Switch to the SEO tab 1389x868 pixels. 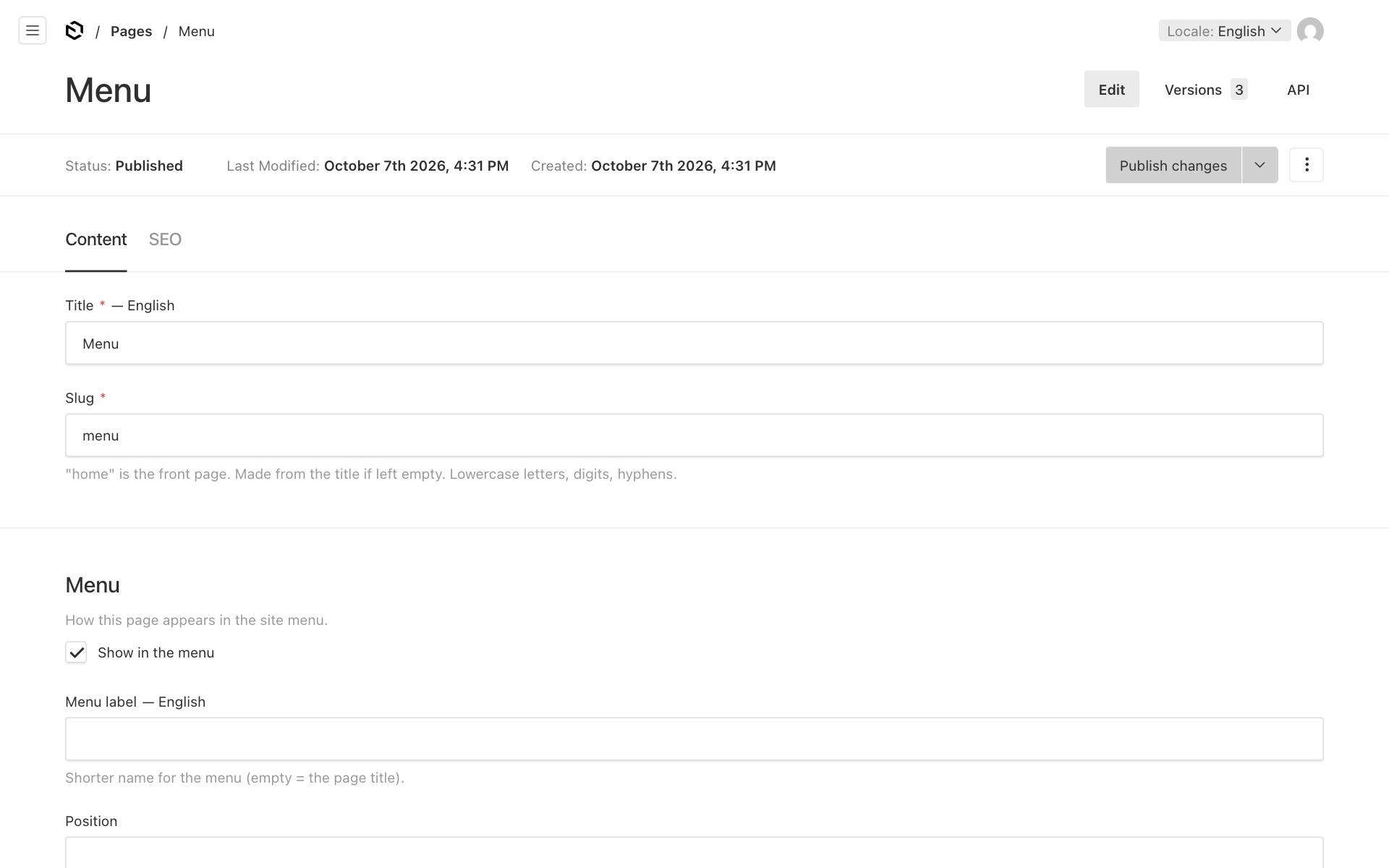pyautogui.click(x=165, y=239)
